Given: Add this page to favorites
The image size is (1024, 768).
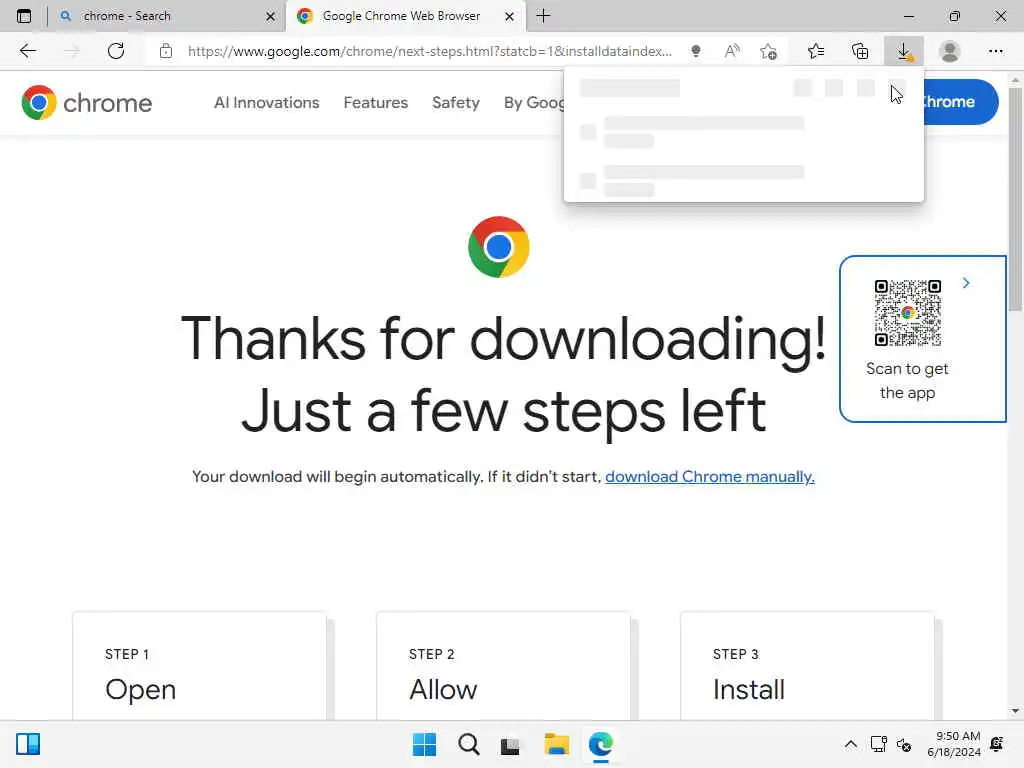Looking at the screenshot, I should tap(769, 51).
